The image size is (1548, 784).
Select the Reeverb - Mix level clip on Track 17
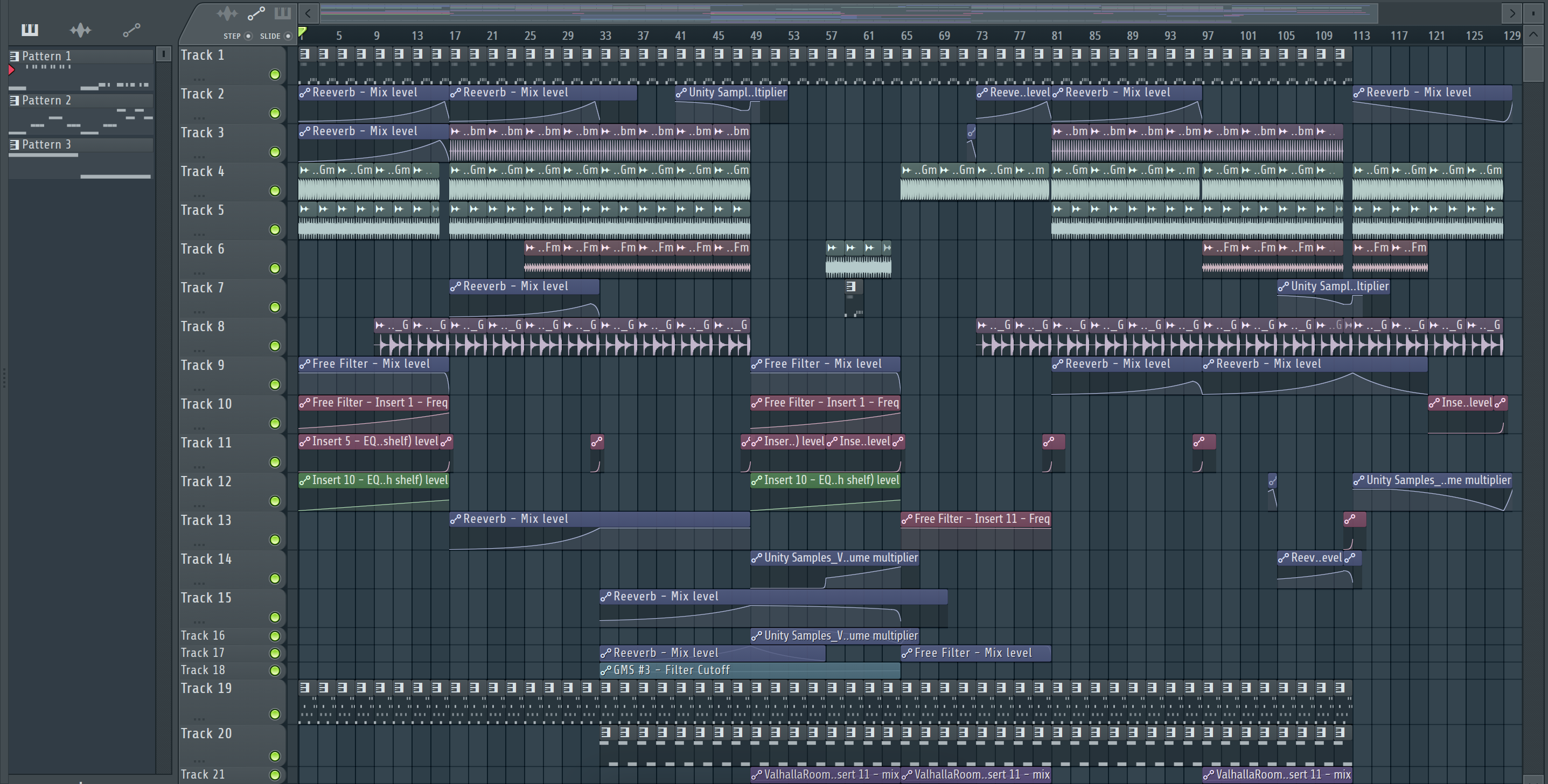point(712,653)
